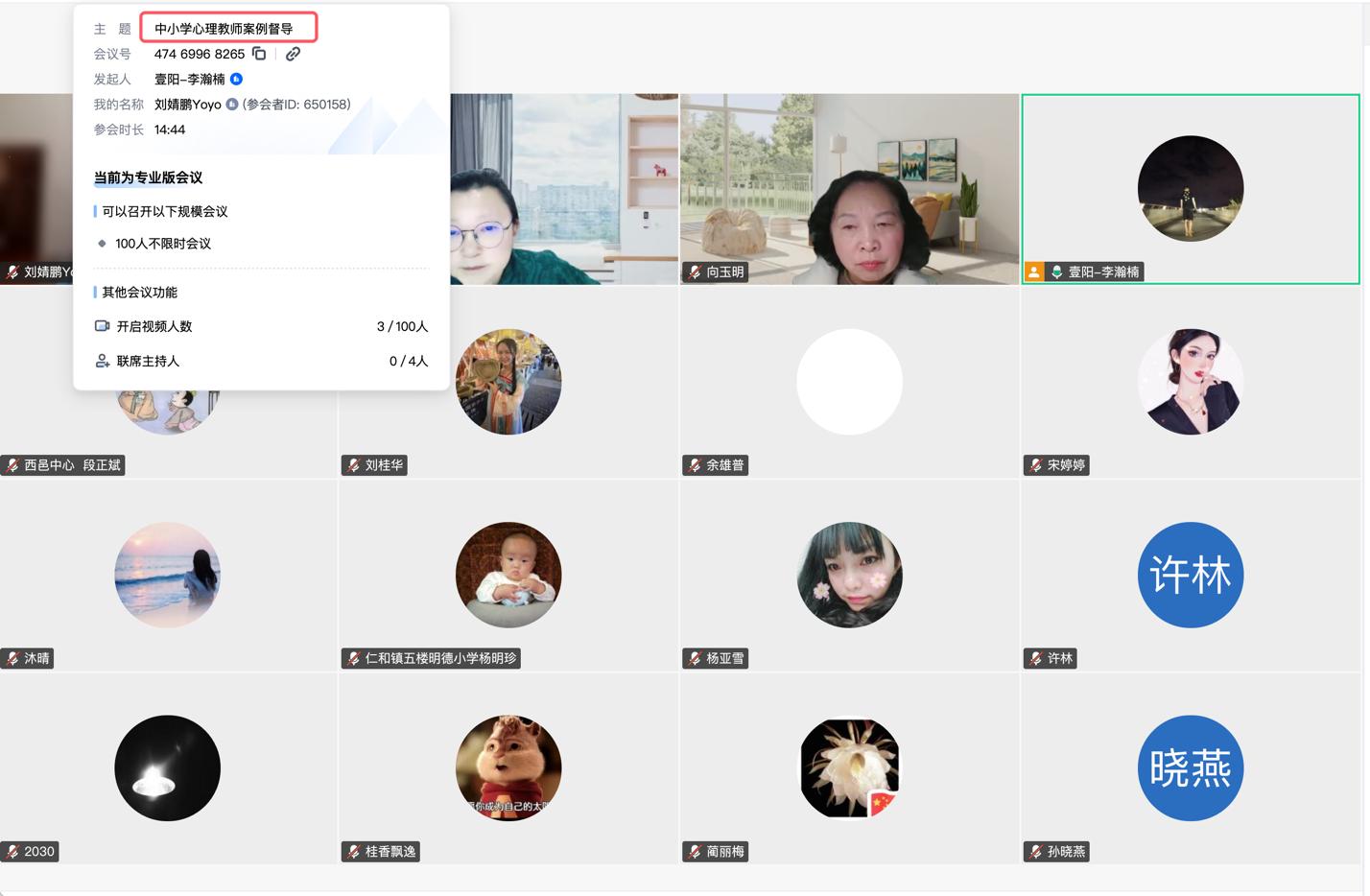Image resolution: width=1370 pixels, height=896 pixels.
Task: Click co-host icon beside 联席主持人
Action: point(102,361)
